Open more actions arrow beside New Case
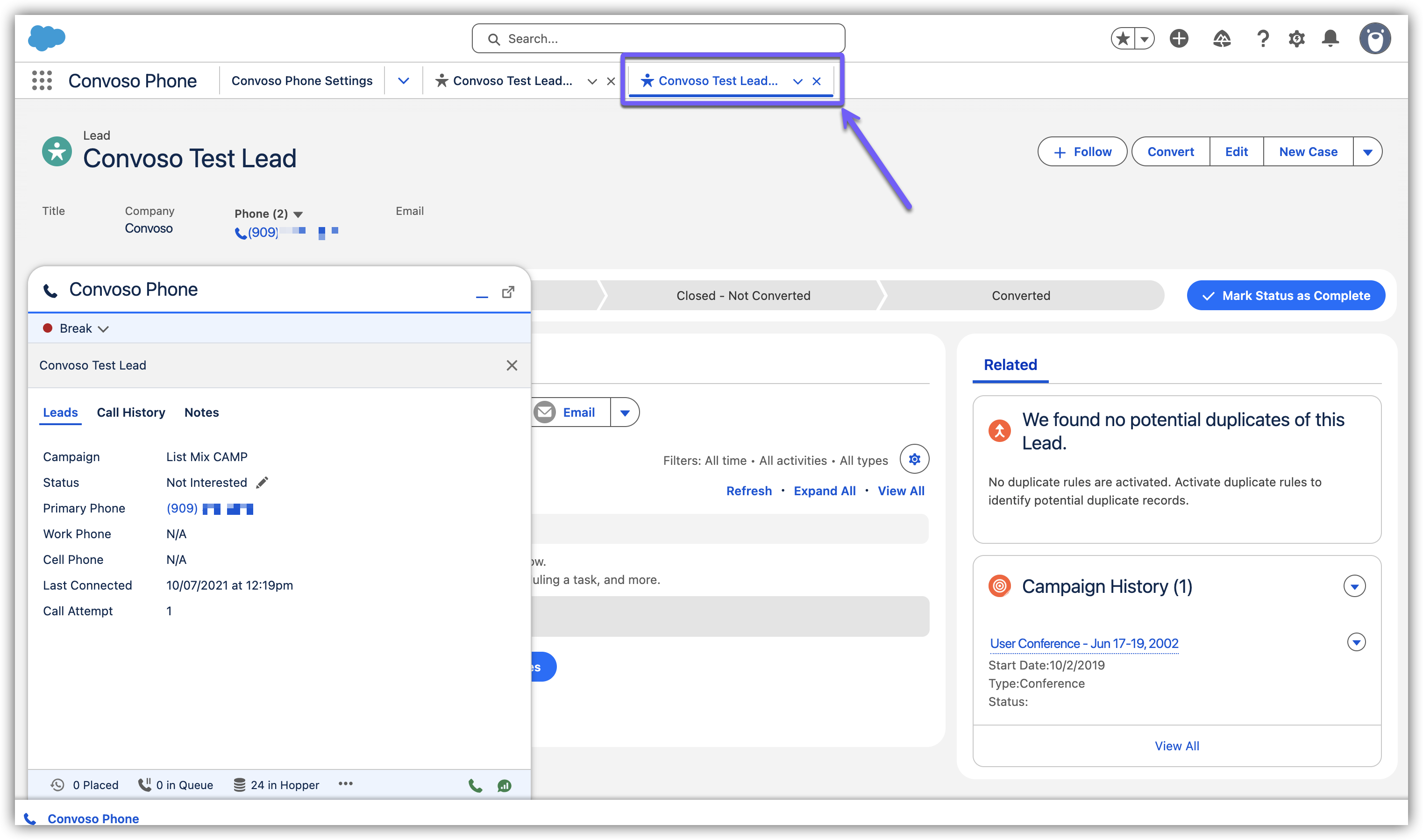This screenshot has width=1423, height=840. pos(1367,152)
